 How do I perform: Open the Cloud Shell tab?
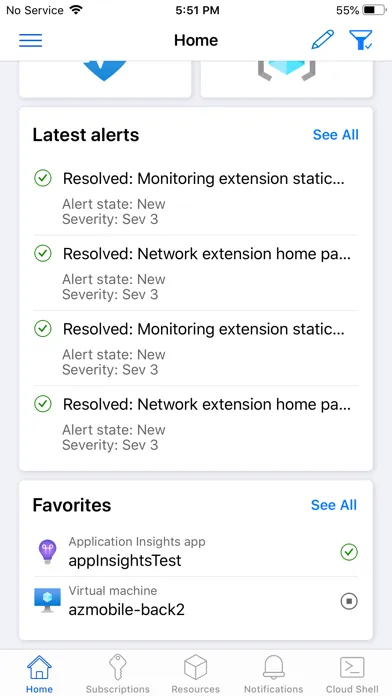pos(352,674)
